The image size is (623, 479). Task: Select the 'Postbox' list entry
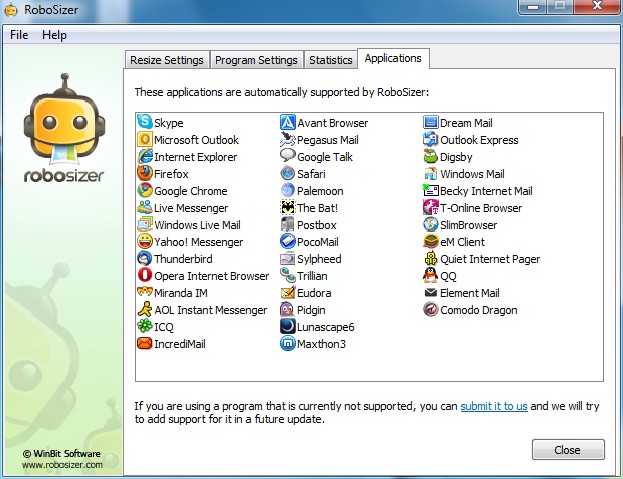308,225
